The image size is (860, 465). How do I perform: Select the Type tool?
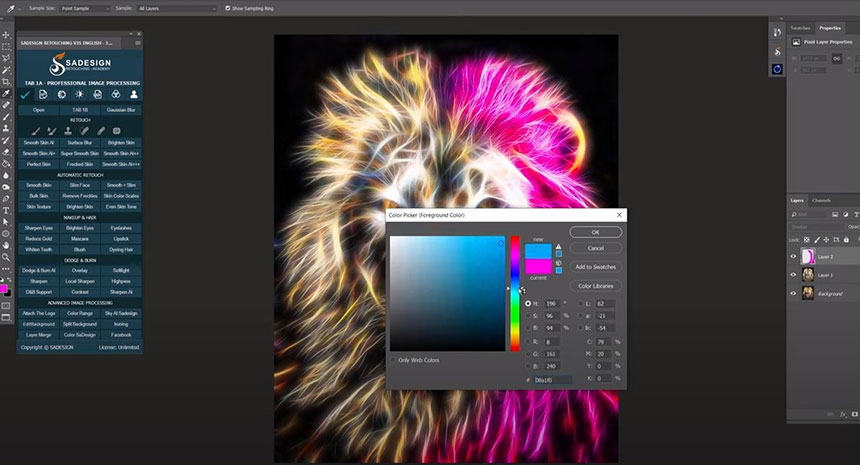click(6, 211)
